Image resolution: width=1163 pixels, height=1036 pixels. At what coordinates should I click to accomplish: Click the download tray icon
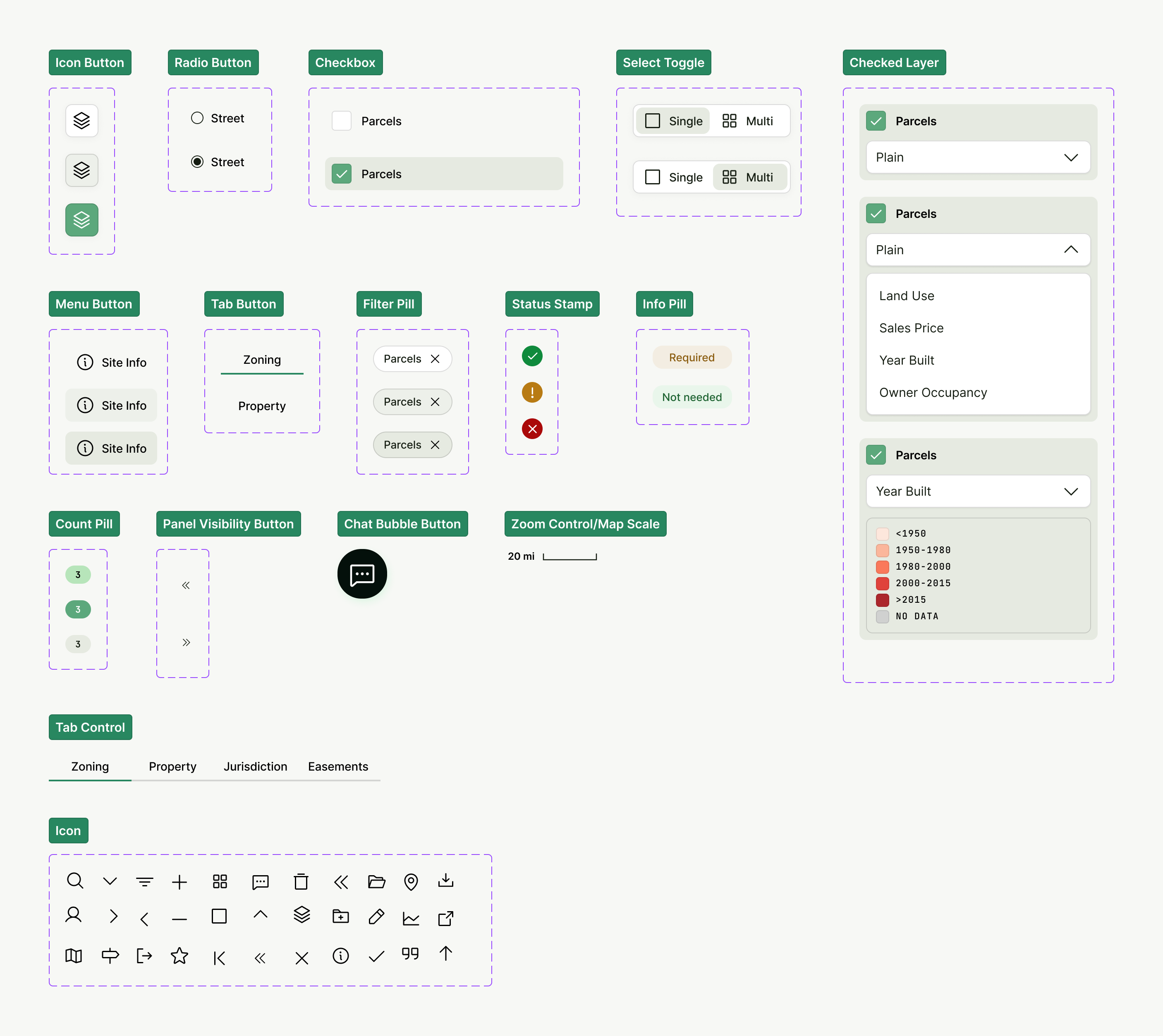[445, 881]
